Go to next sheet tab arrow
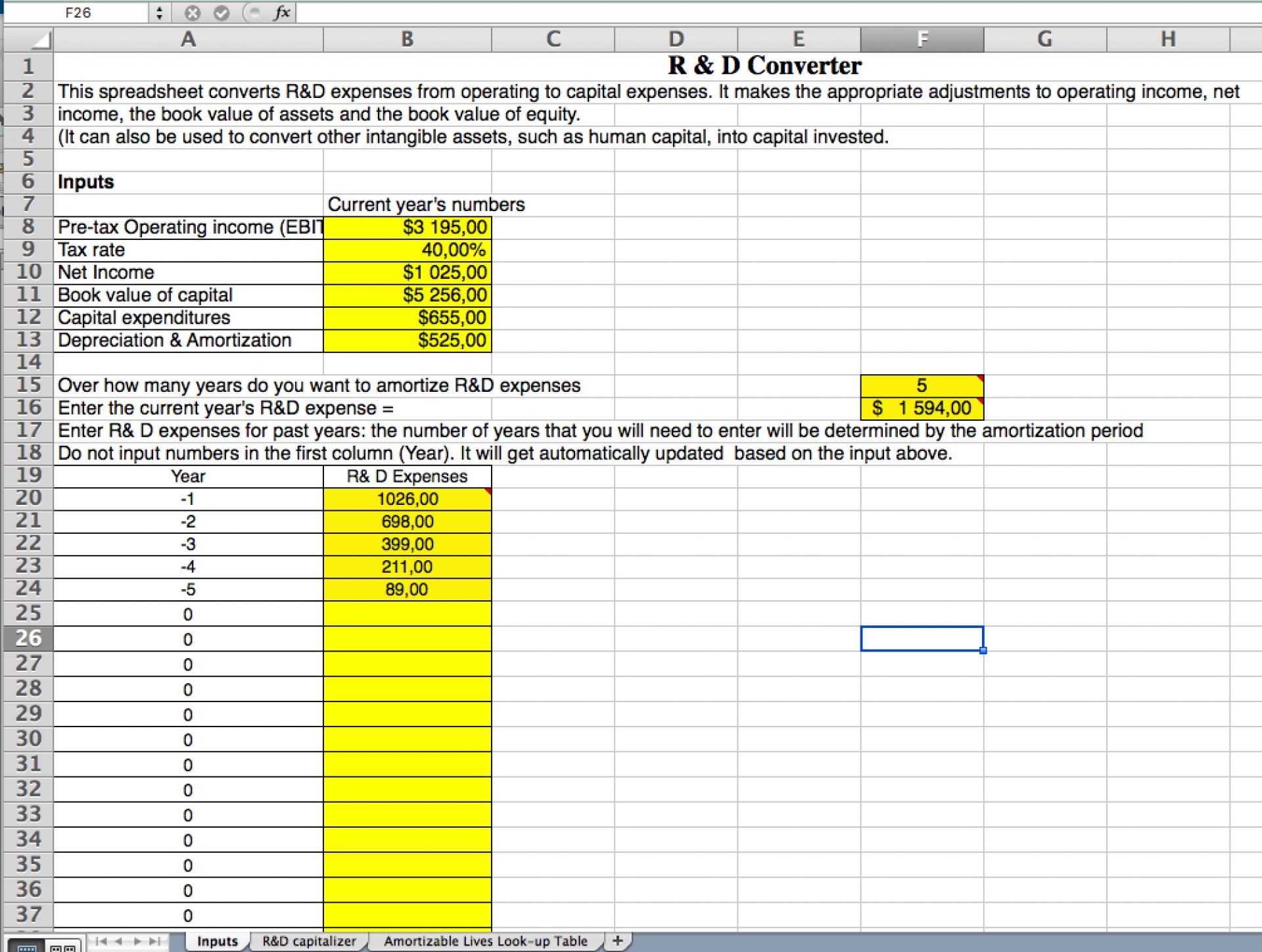1262x952 pixels. 137,941
